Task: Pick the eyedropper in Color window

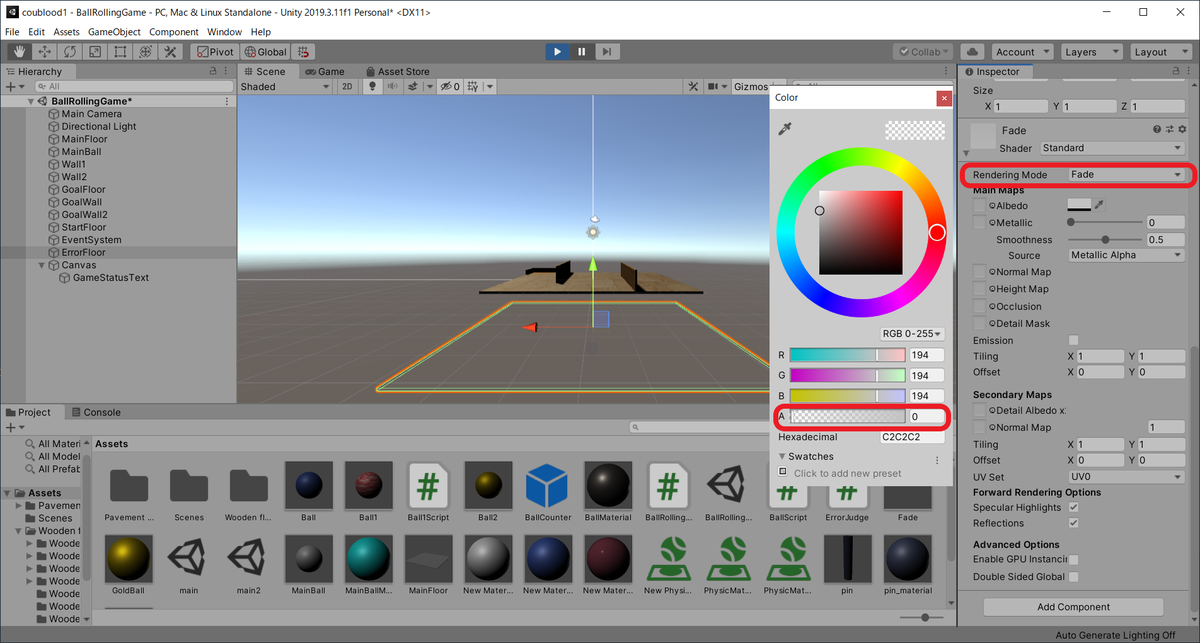Action: [x=787, y=129]
